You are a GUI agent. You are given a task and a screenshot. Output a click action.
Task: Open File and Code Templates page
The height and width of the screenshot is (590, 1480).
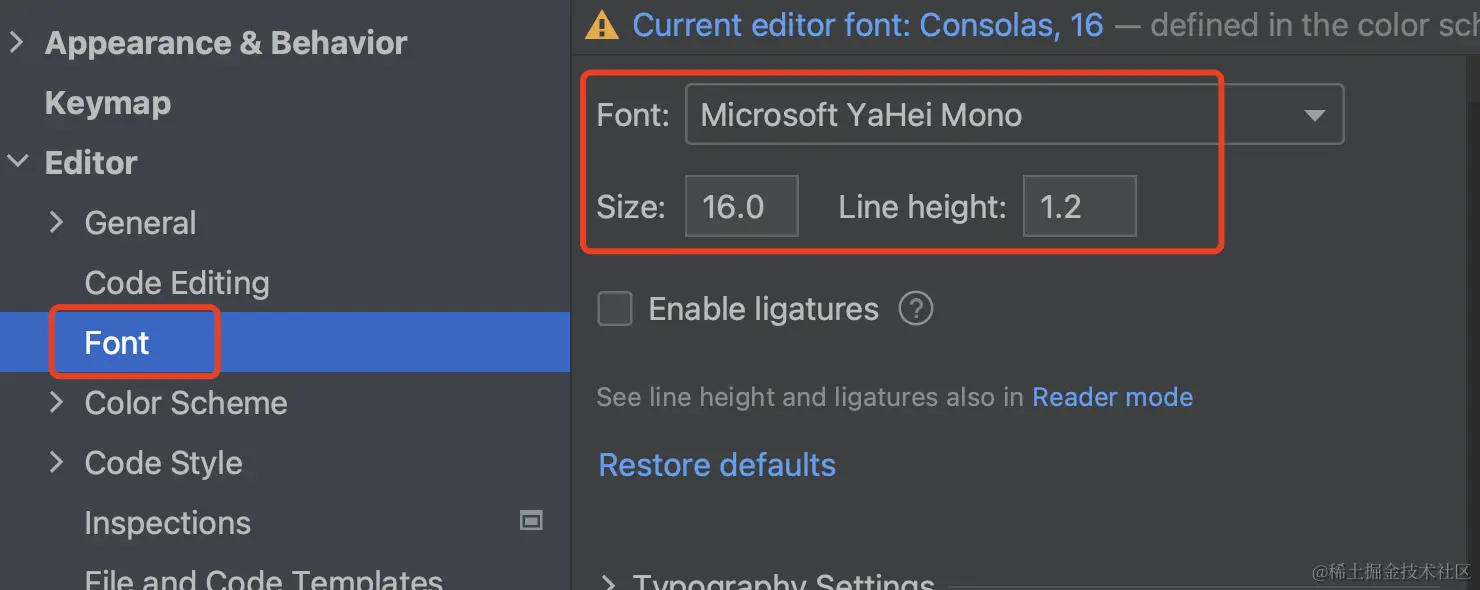point(263,579)
